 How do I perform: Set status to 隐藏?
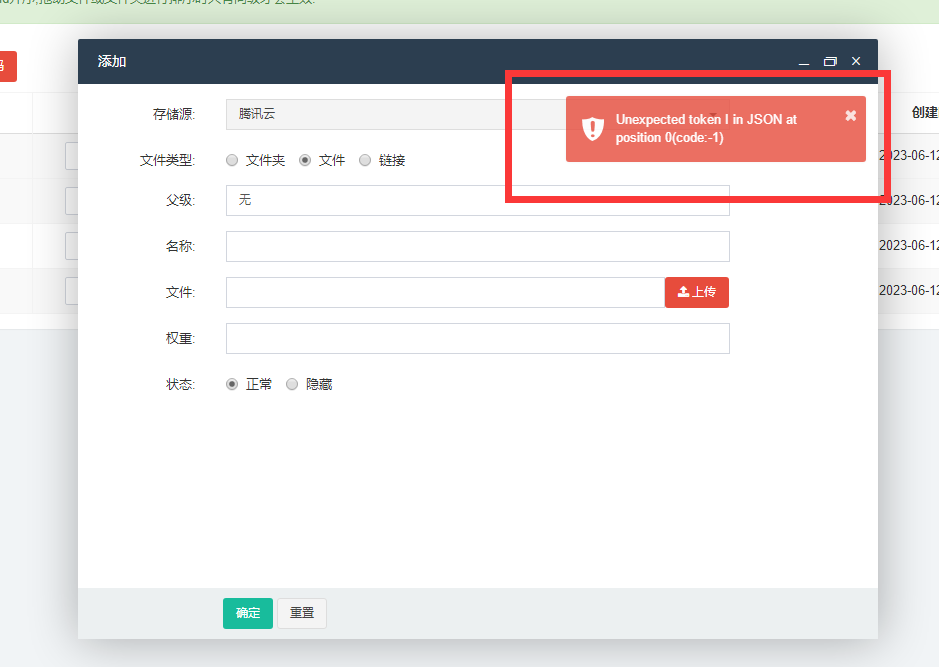292,384
